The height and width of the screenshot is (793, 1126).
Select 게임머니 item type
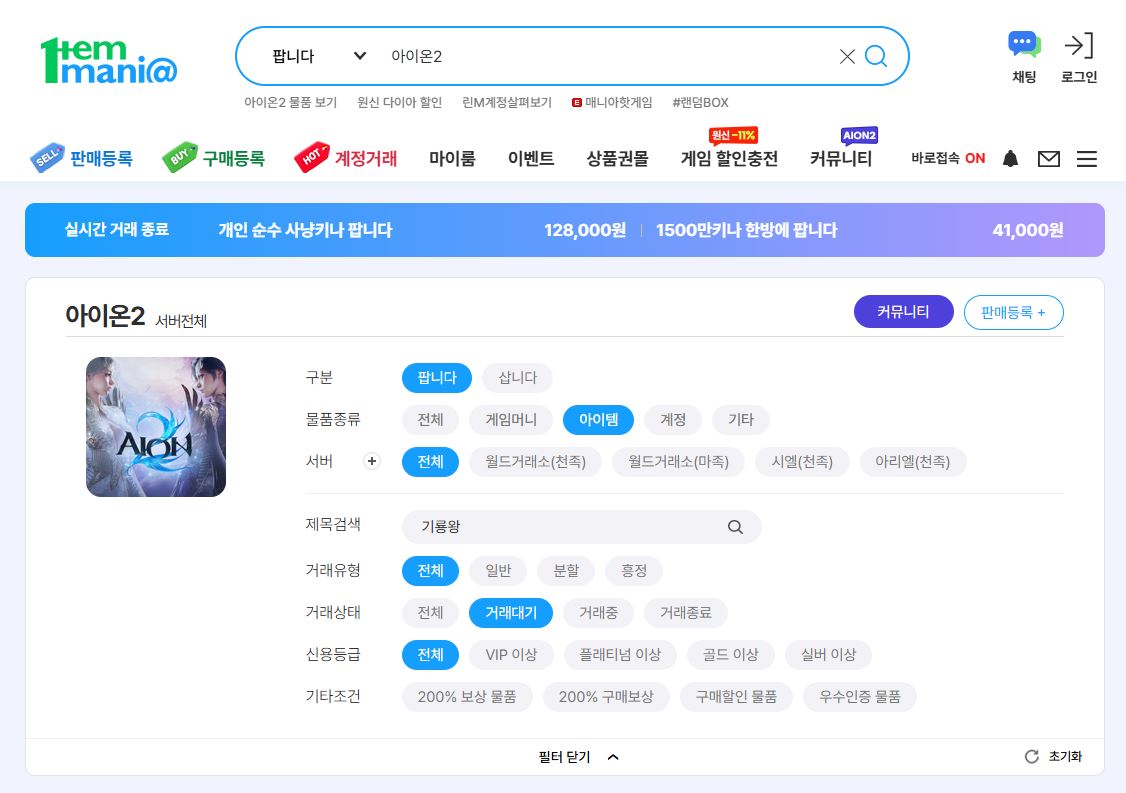[x=511, y=419]
